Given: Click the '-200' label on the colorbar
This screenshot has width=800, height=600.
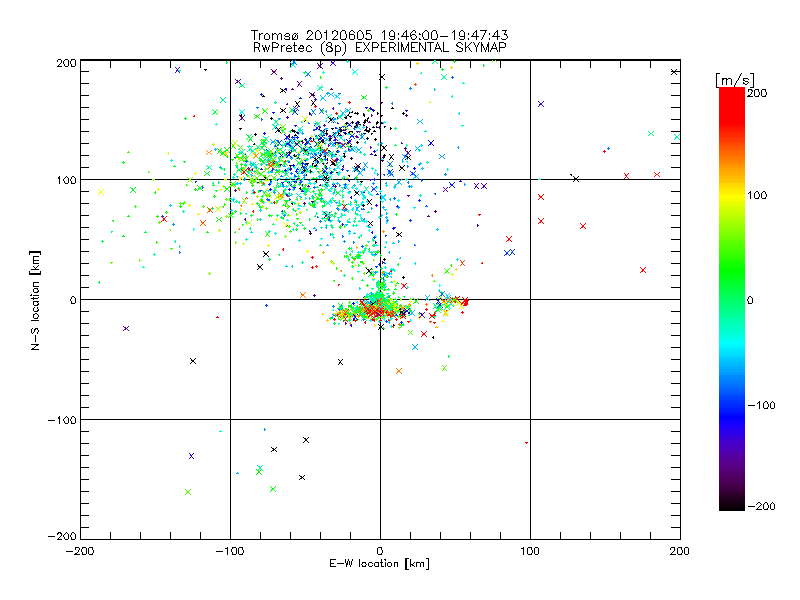Looking at the screenshot, I should coord(761,506).
